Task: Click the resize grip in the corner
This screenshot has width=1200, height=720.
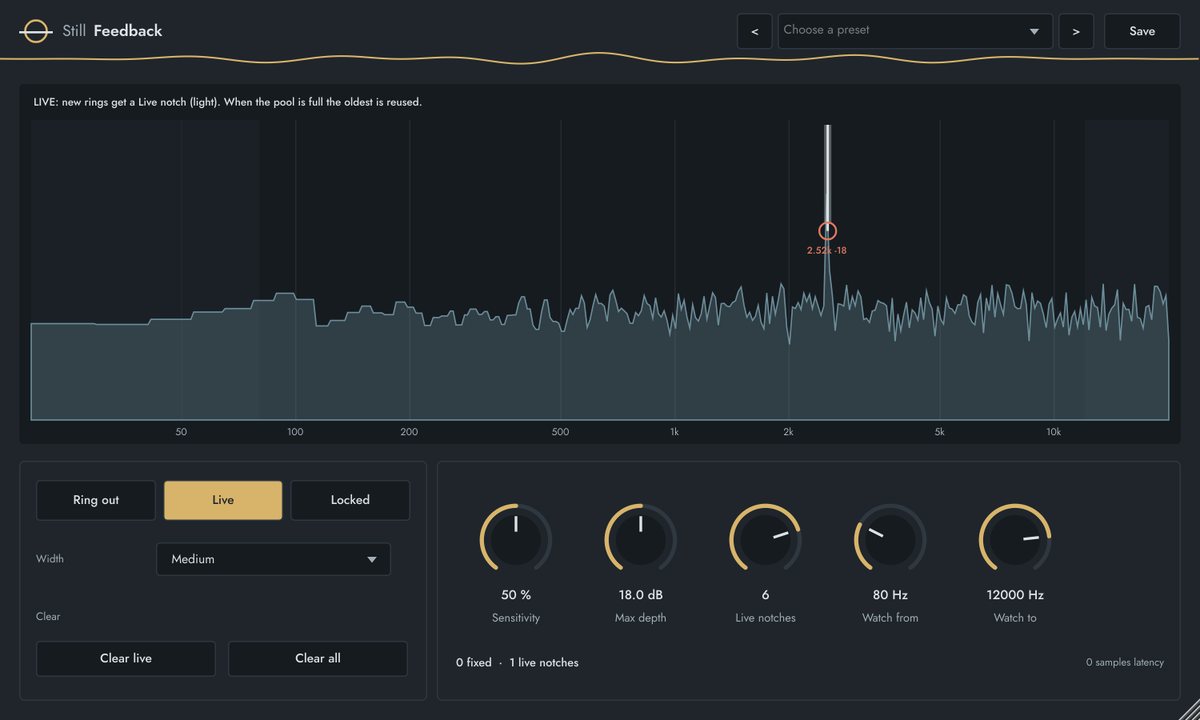Action: (1190, 710)
